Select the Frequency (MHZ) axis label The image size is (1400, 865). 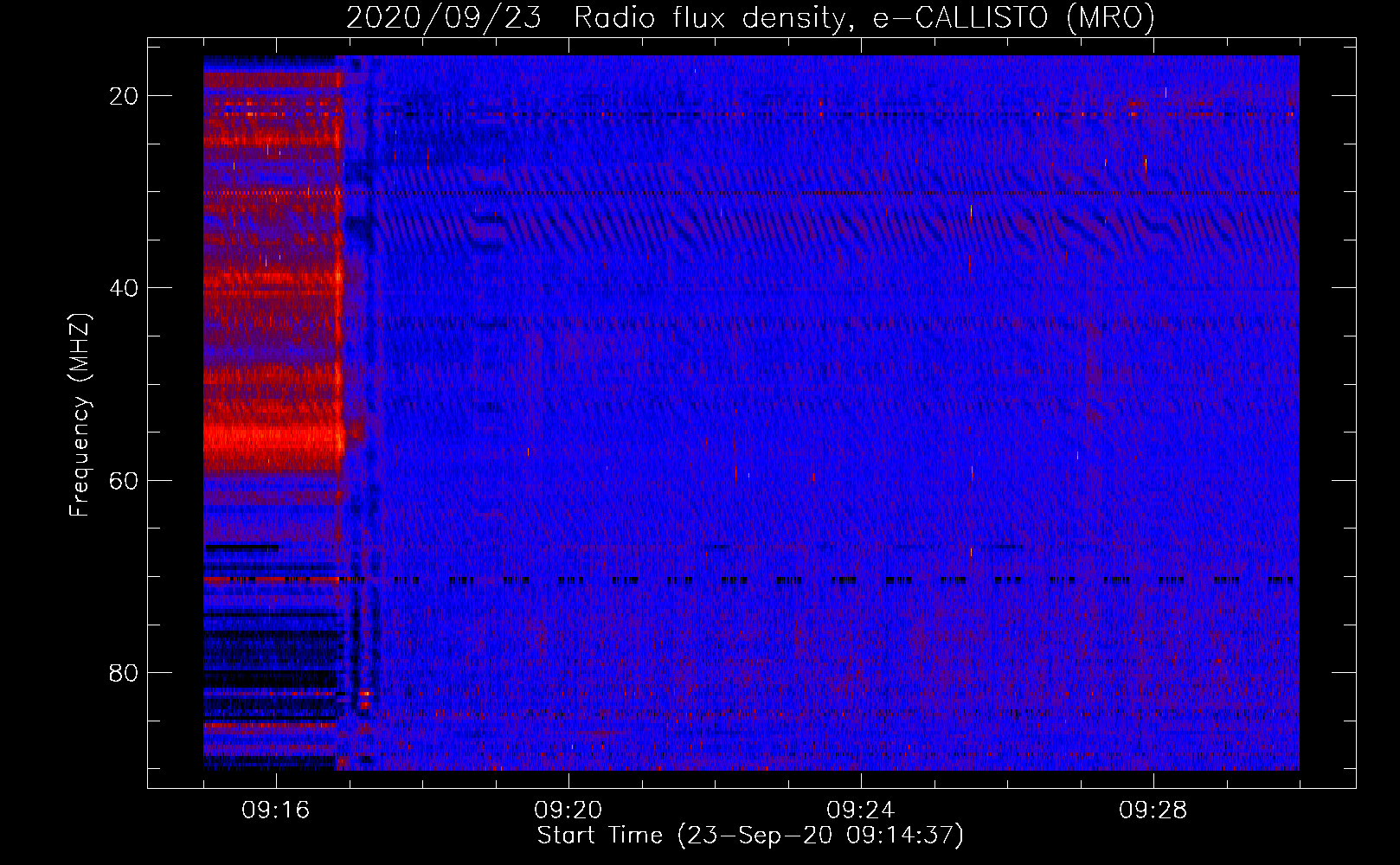tap(80, 414)
